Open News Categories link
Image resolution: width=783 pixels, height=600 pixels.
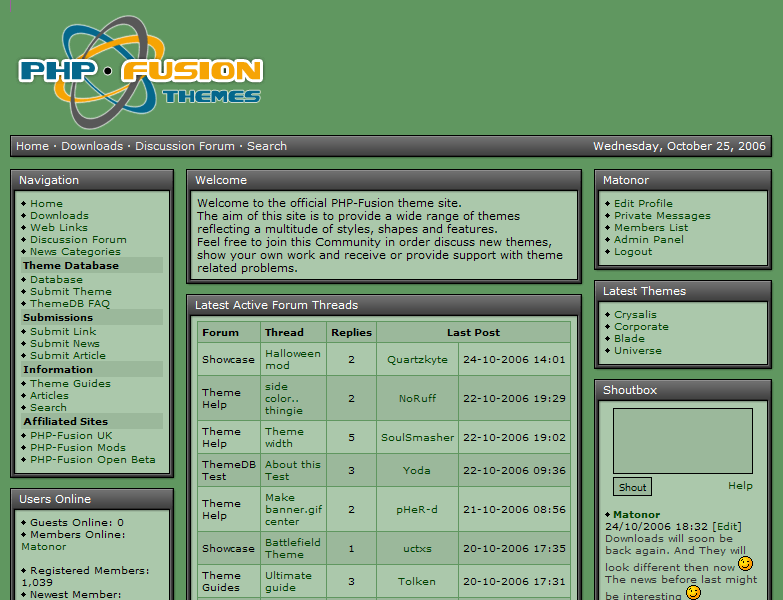pyautogui.click(x=75, y=252)
